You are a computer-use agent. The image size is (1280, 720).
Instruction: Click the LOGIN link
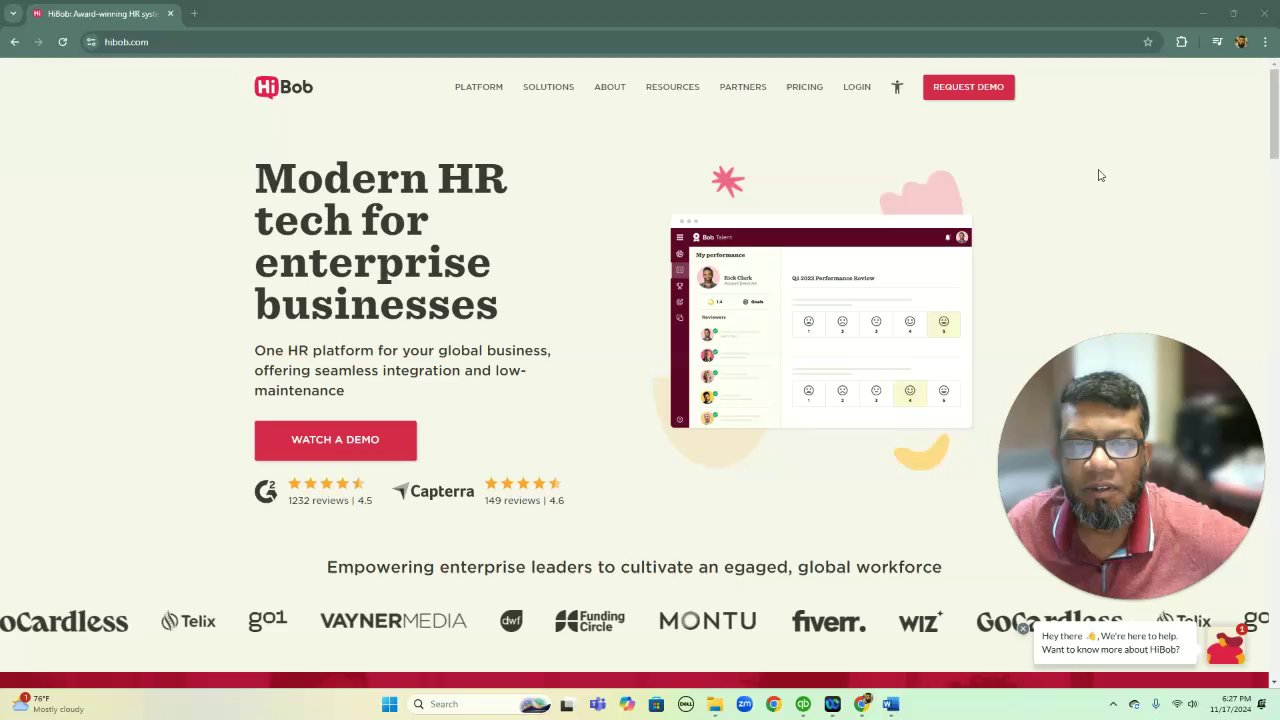857,87
